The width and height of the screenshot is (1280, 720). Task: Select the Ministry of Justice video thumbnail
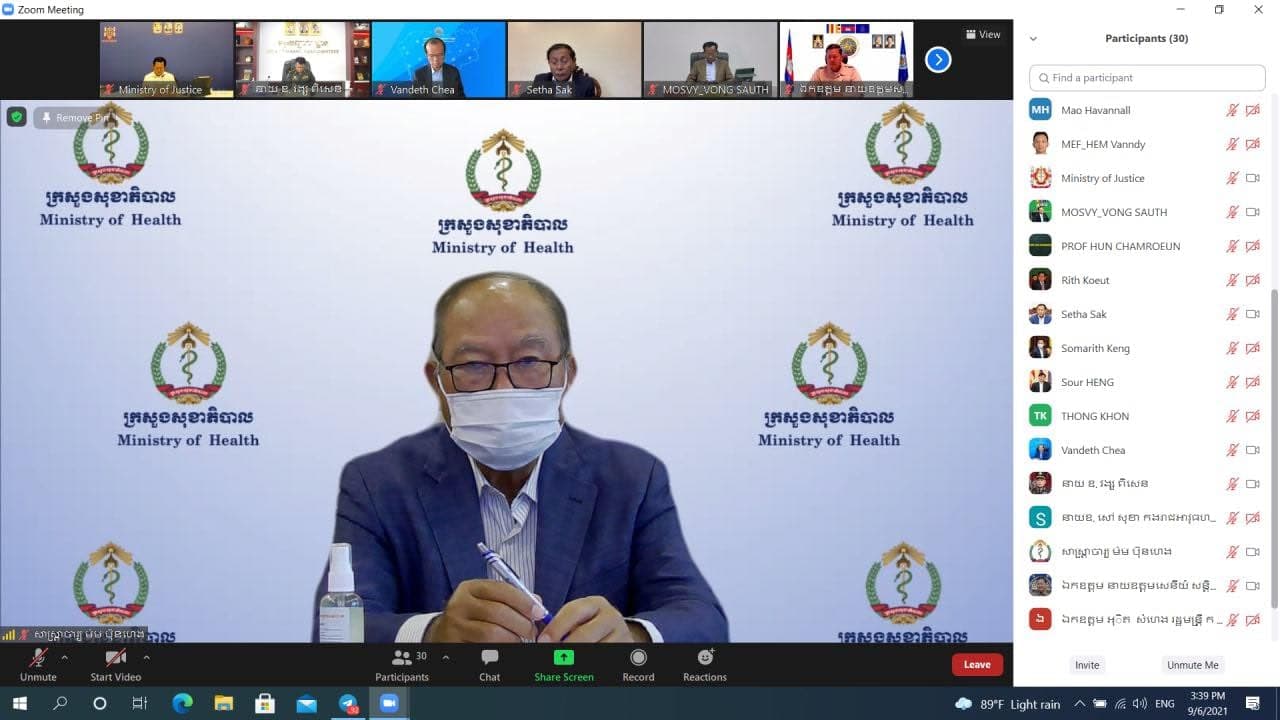click(x=166, y=59)
